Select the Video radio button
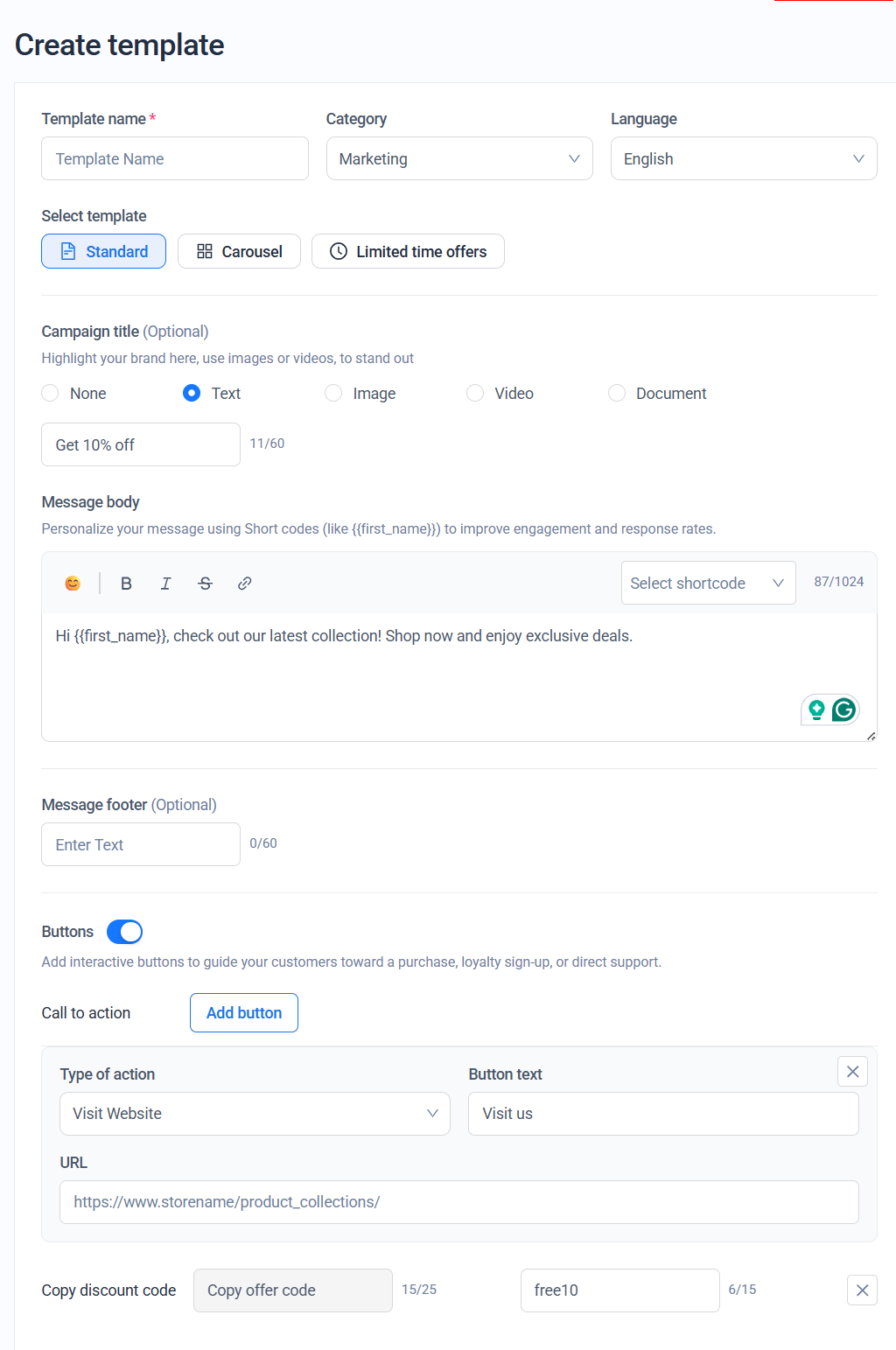 pyautogui.click(x=475, y=394)
